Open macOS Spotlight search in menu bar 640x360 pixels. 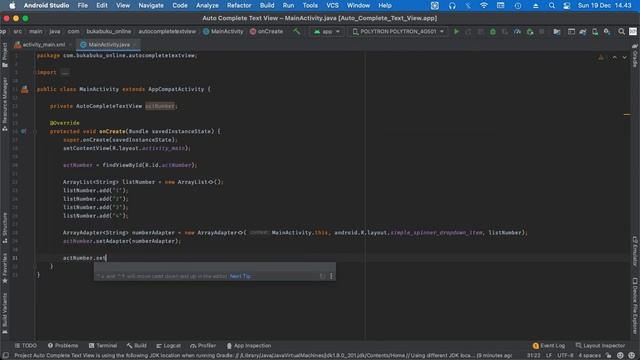[x=551, y=5]
